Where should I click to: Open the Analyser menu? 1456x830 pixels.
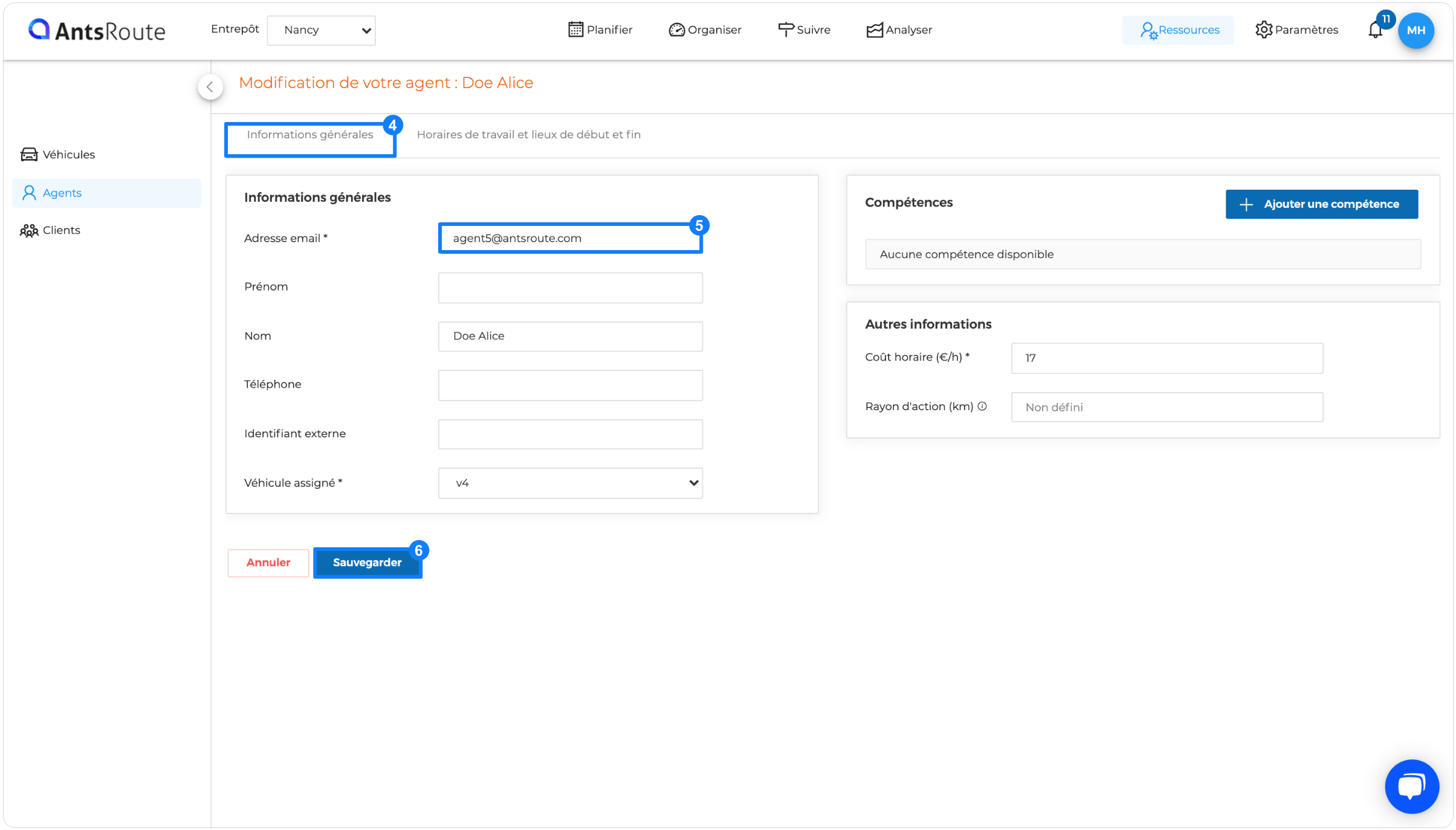tap(899, 30)
